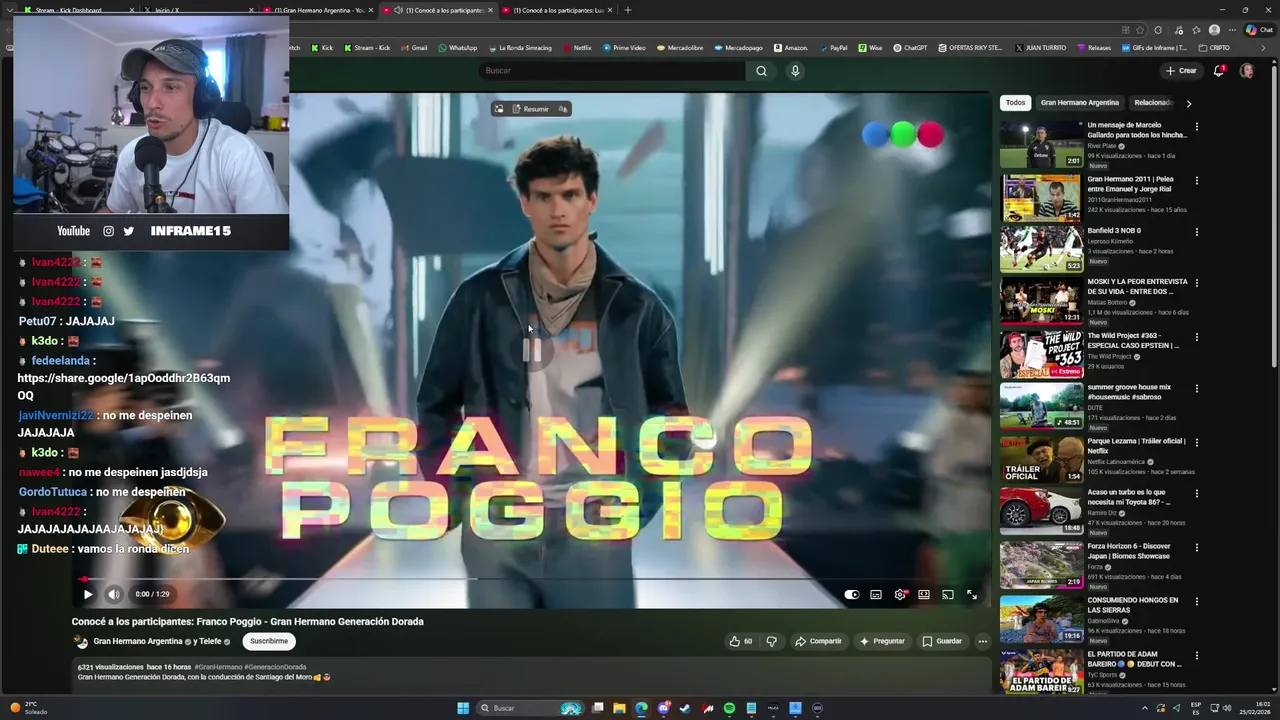Open YouTube notifications bell
Image resolution: width=1280 pixels, height=720 pixels.
(1219, 71)
